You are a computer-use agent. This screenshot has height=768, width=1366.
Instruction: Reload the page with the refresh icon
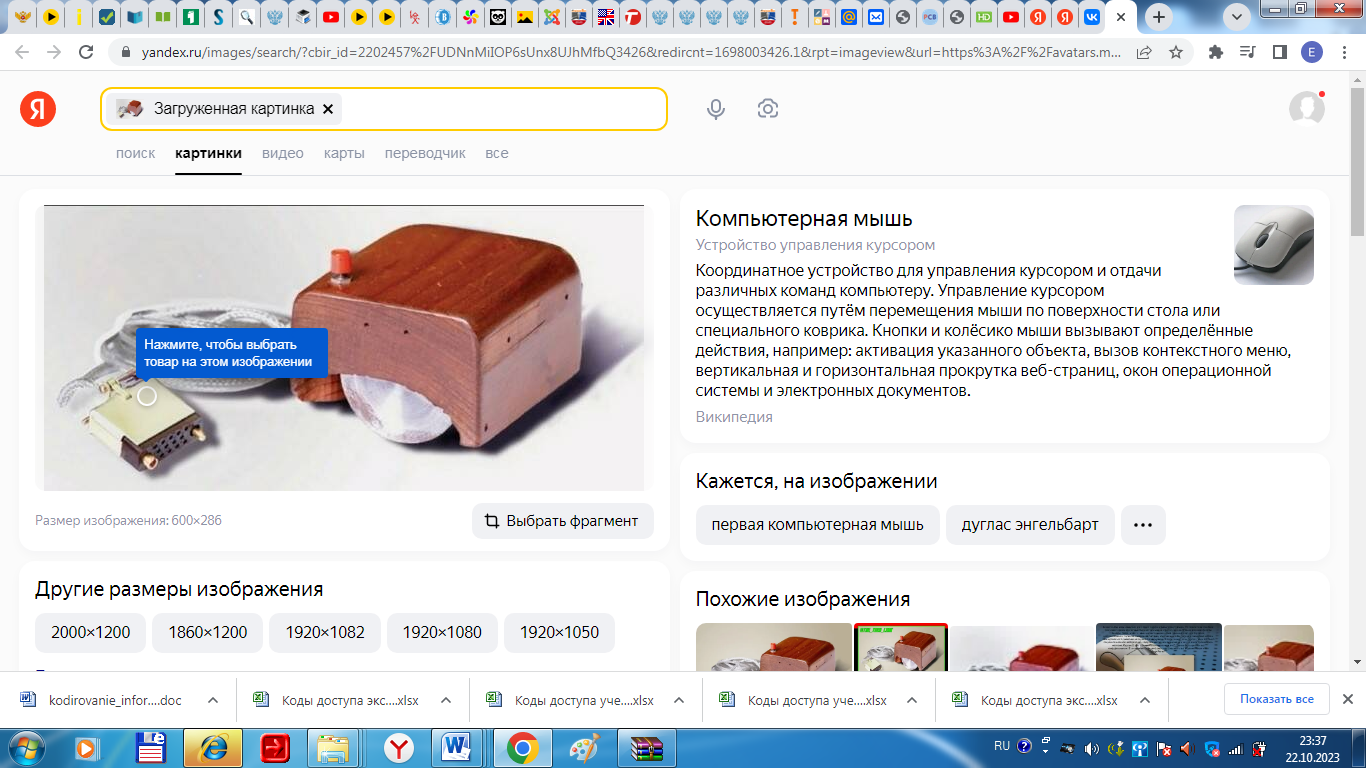point(87,52)
